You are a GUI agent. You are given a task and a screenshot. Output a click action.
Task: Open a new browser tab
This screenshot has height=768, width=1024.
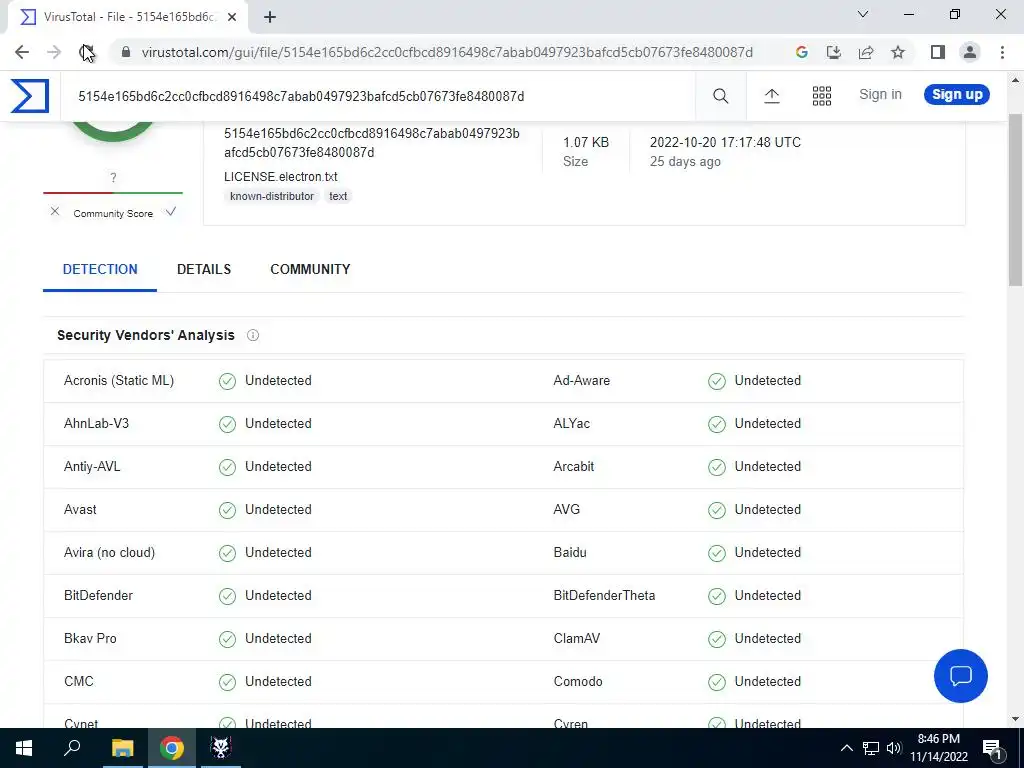click(270, 17)
